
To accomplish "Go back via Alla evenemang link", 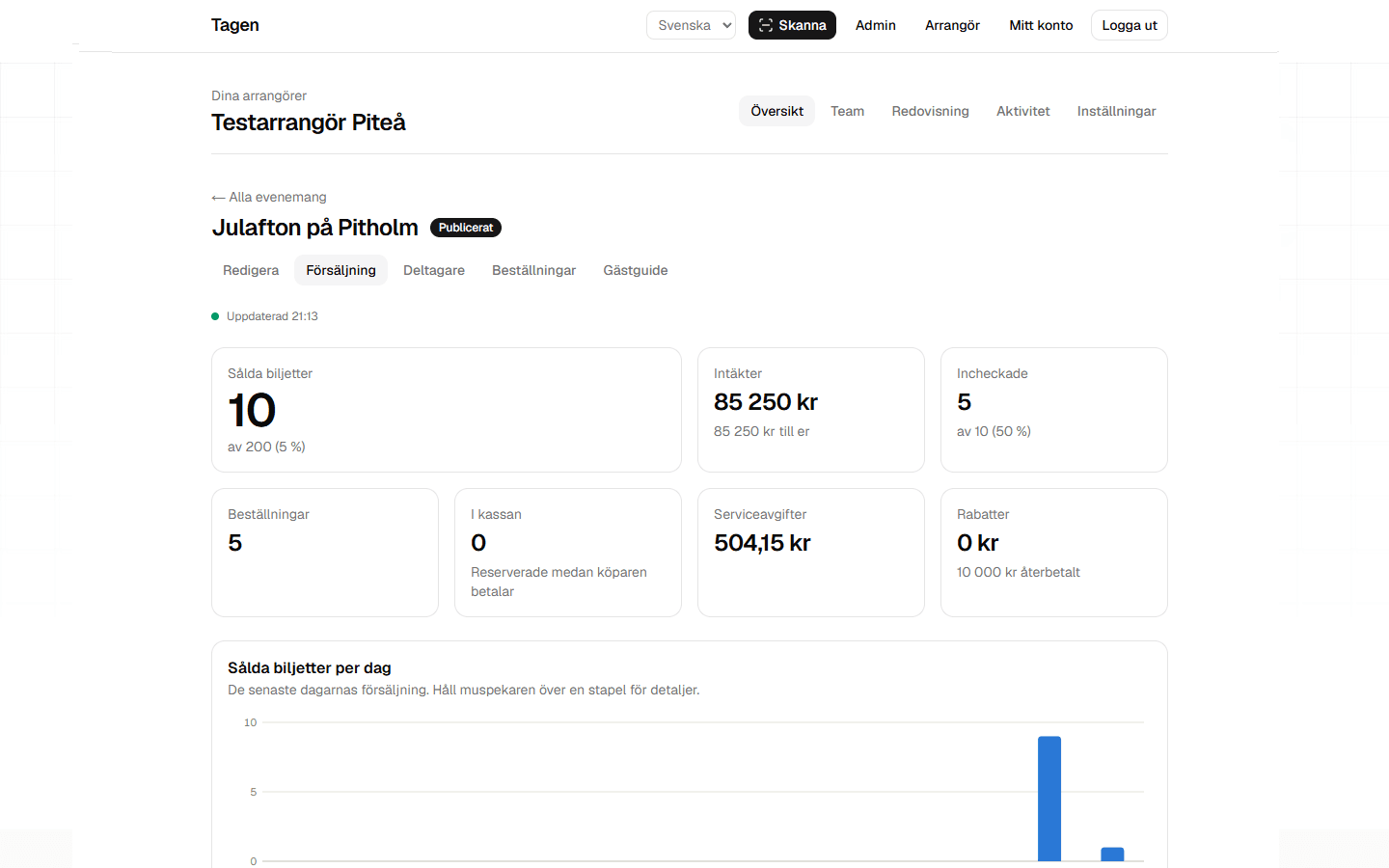I will coord(269,197).
